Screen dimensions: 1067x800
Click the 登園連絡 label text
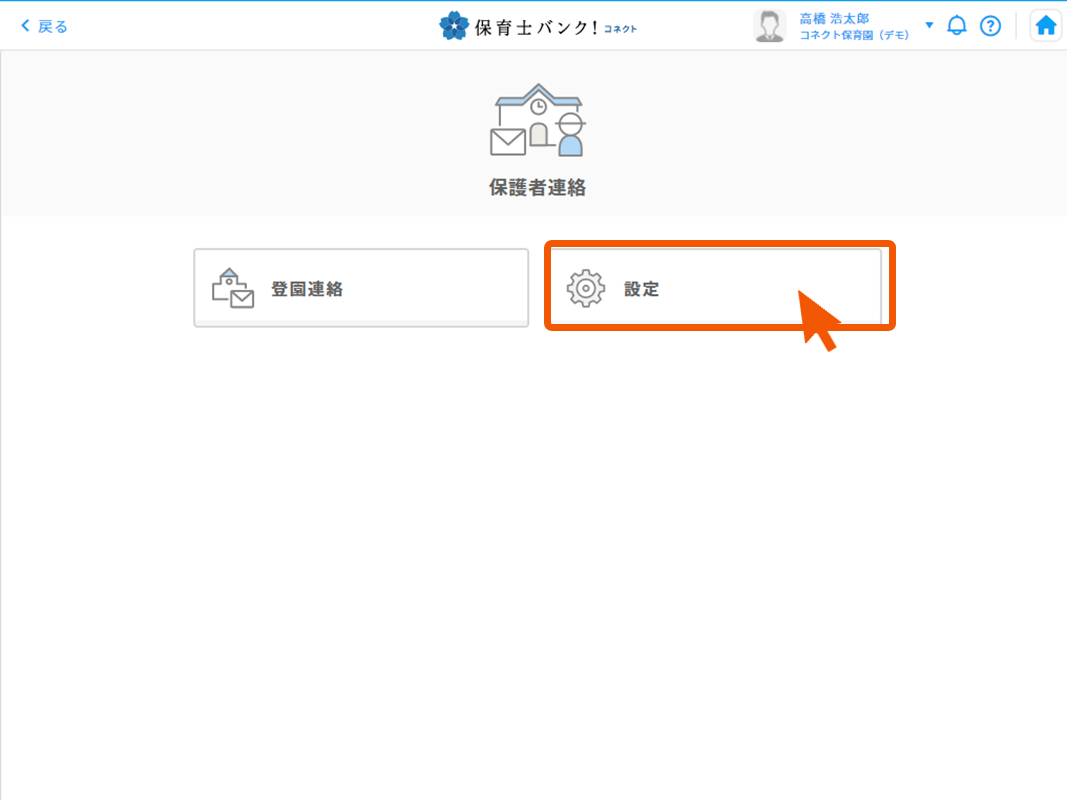[307, 289]
